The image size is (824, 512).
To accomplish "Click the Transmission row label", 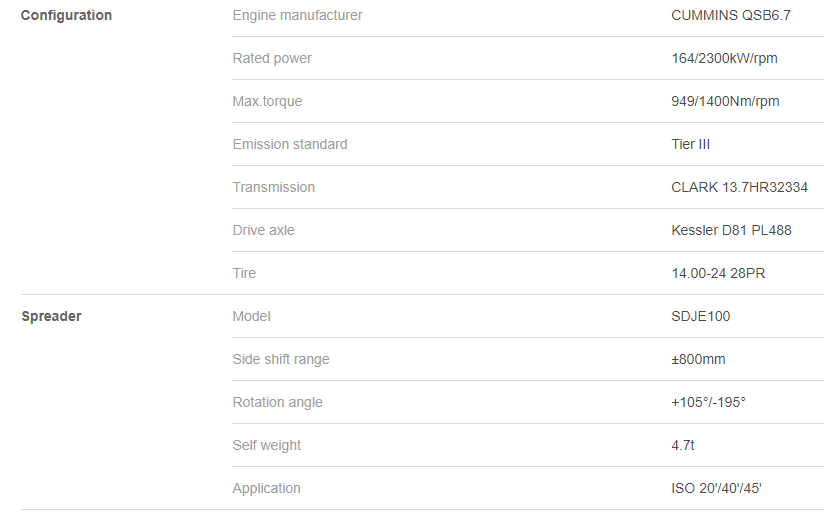I will click(x=274, y=187).
